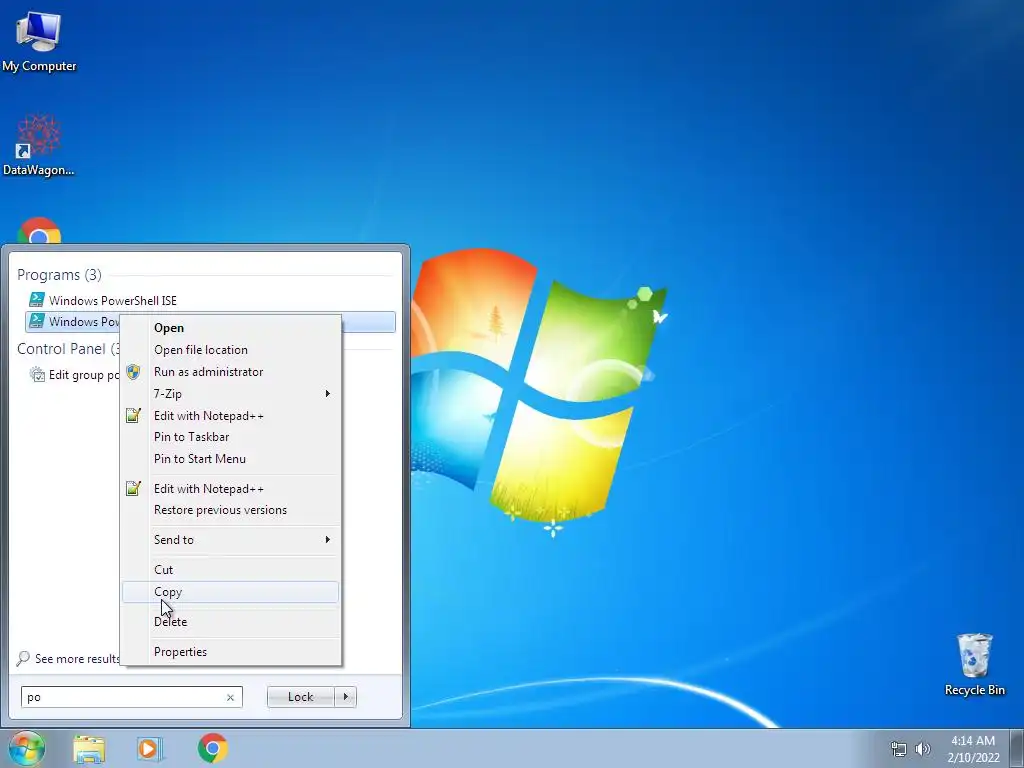1024x768 pixels.
Task: Select the DataWagon desktop shortcut
Action: [39, 145]
